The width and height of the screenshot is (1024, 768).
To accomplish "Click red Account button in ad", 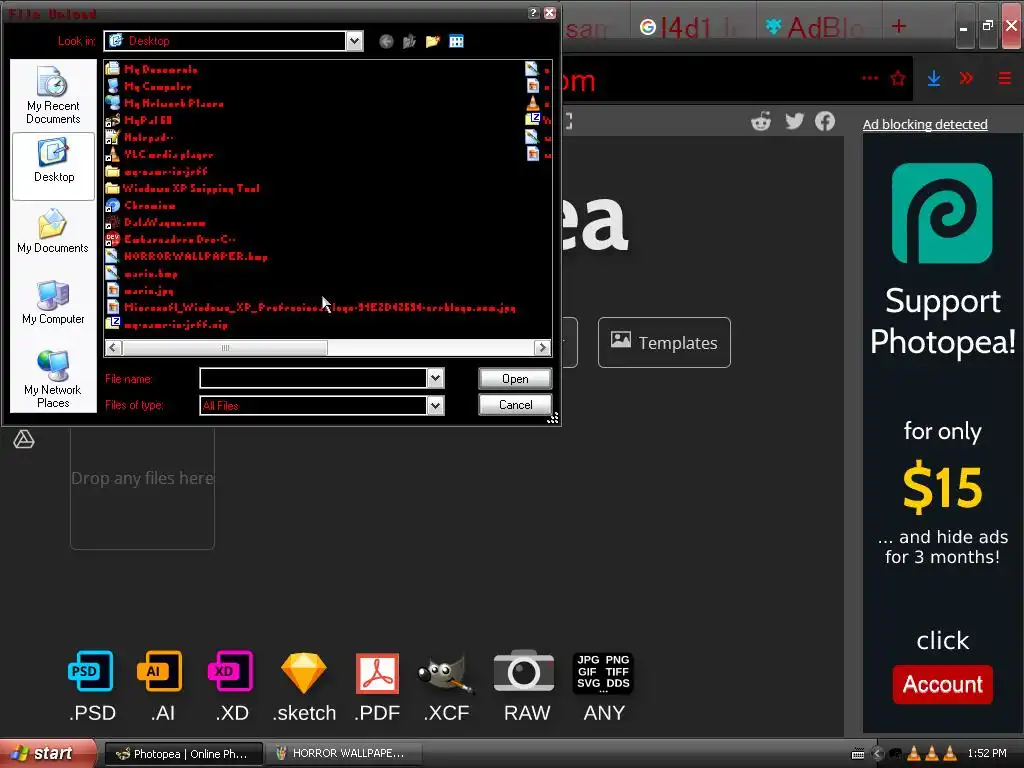I will point(942,684).
